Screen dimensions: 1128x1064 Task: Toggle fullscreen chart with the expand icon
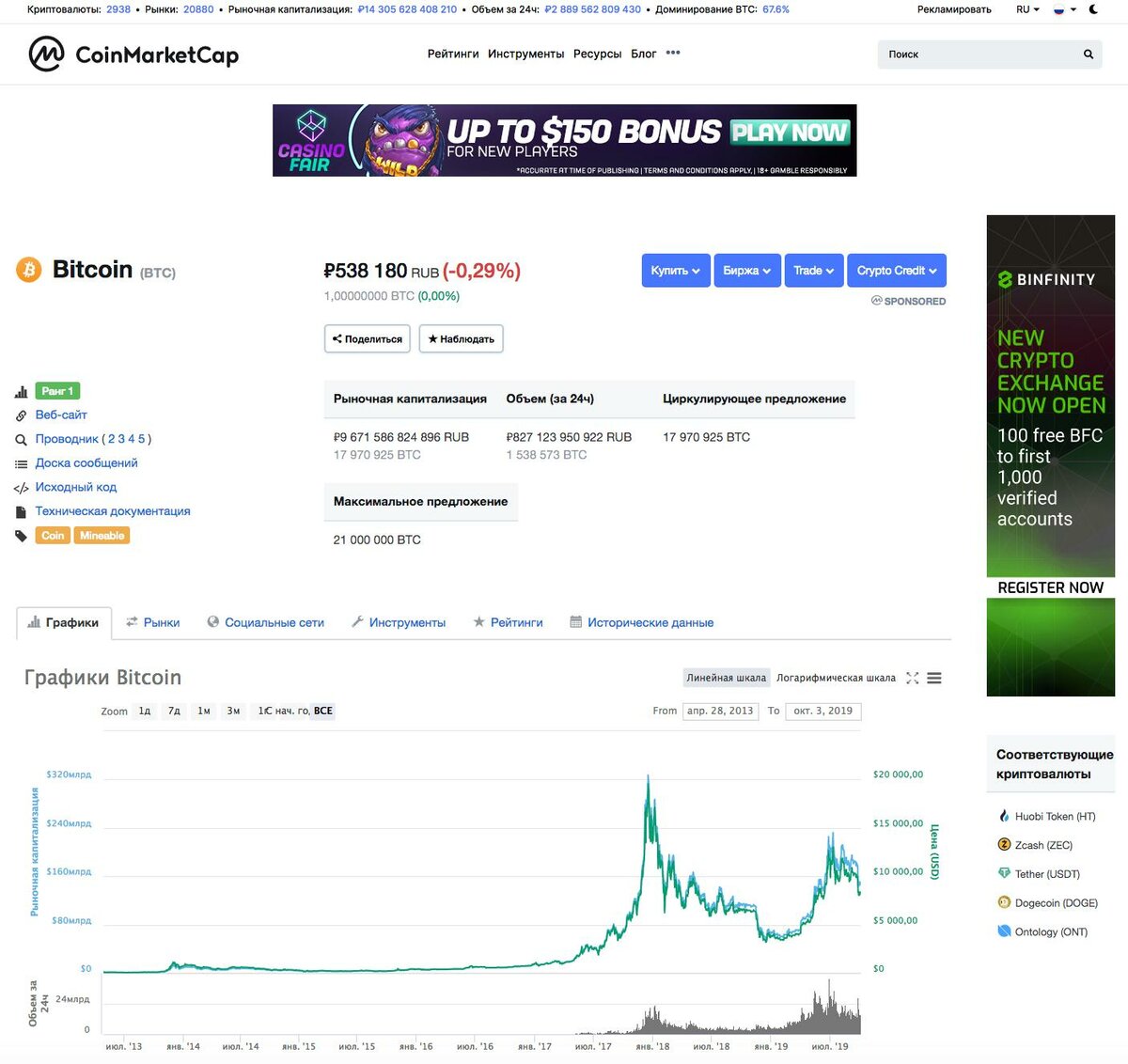pyautogui.click(x=912, y=678)
